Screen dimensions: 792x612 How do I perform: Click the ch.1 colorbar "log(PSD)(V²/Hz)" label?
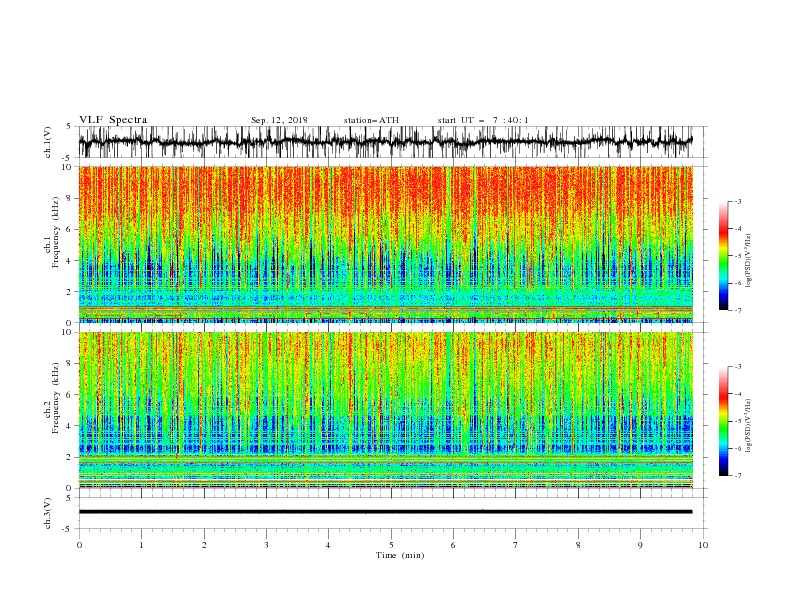pos(749,261)
